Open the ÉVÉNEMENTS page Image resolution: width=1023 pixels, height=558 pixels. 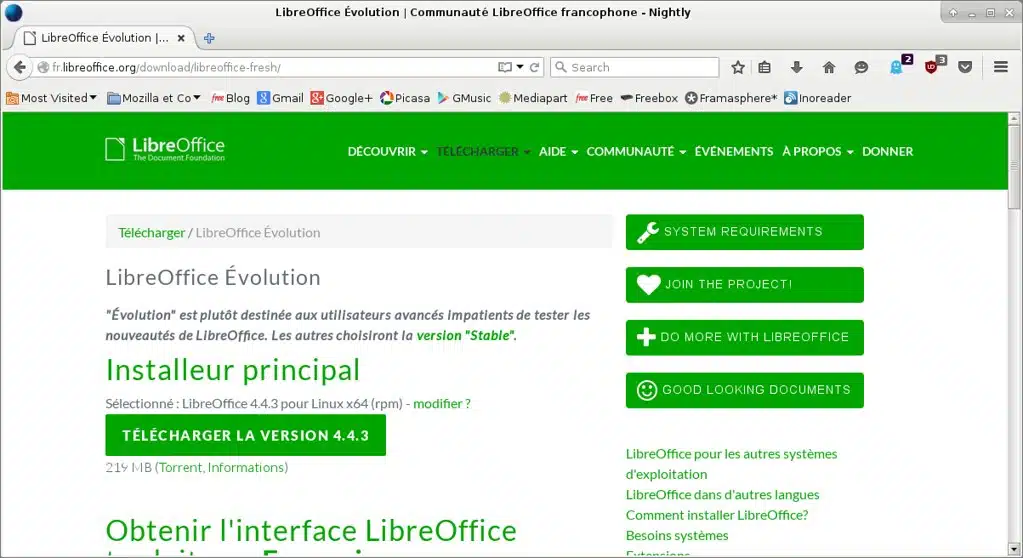click(x=733, y=151)
